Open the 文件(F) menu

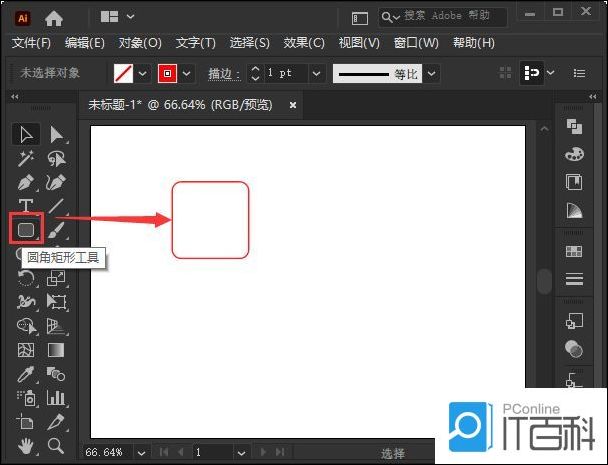pos(31,43)
